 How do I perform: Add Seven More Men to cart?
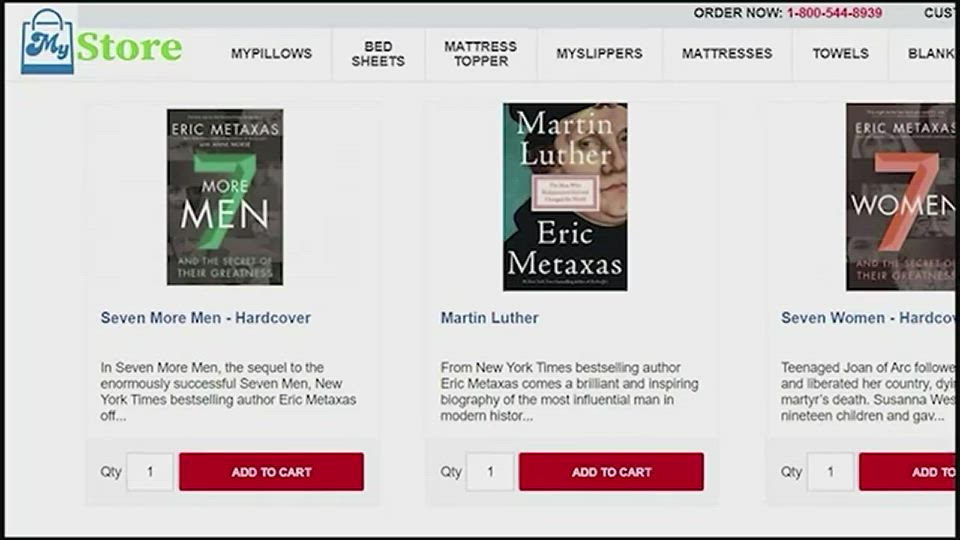(271, 471)
